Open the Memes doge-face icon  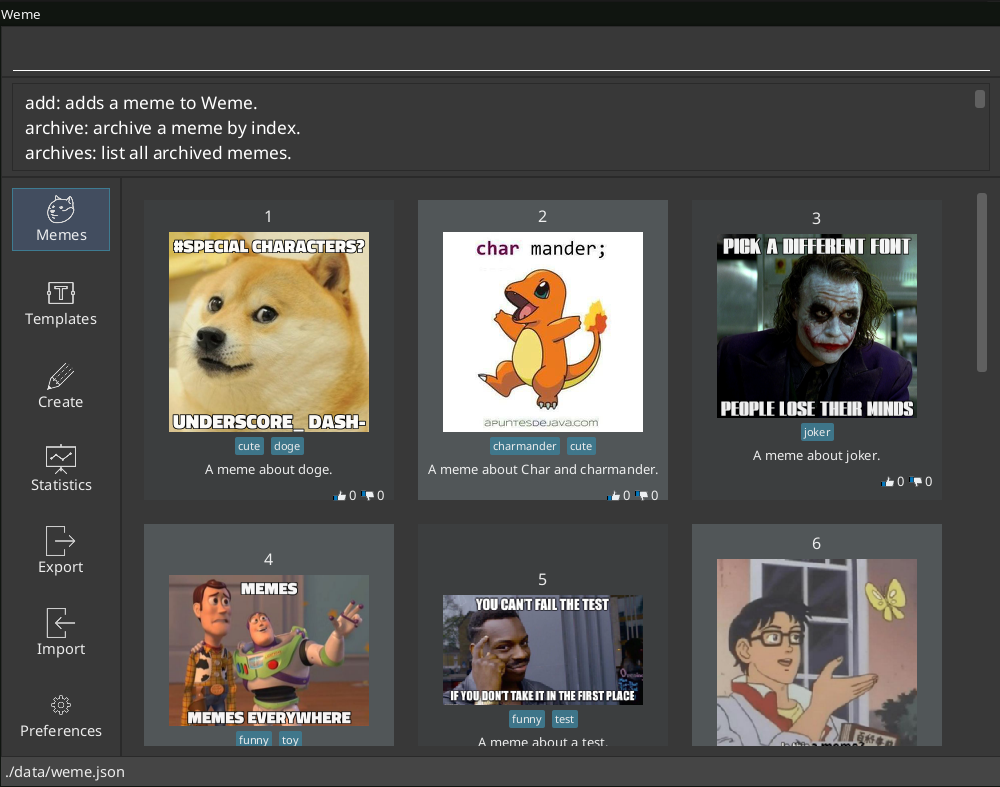(x=61, y=209)
